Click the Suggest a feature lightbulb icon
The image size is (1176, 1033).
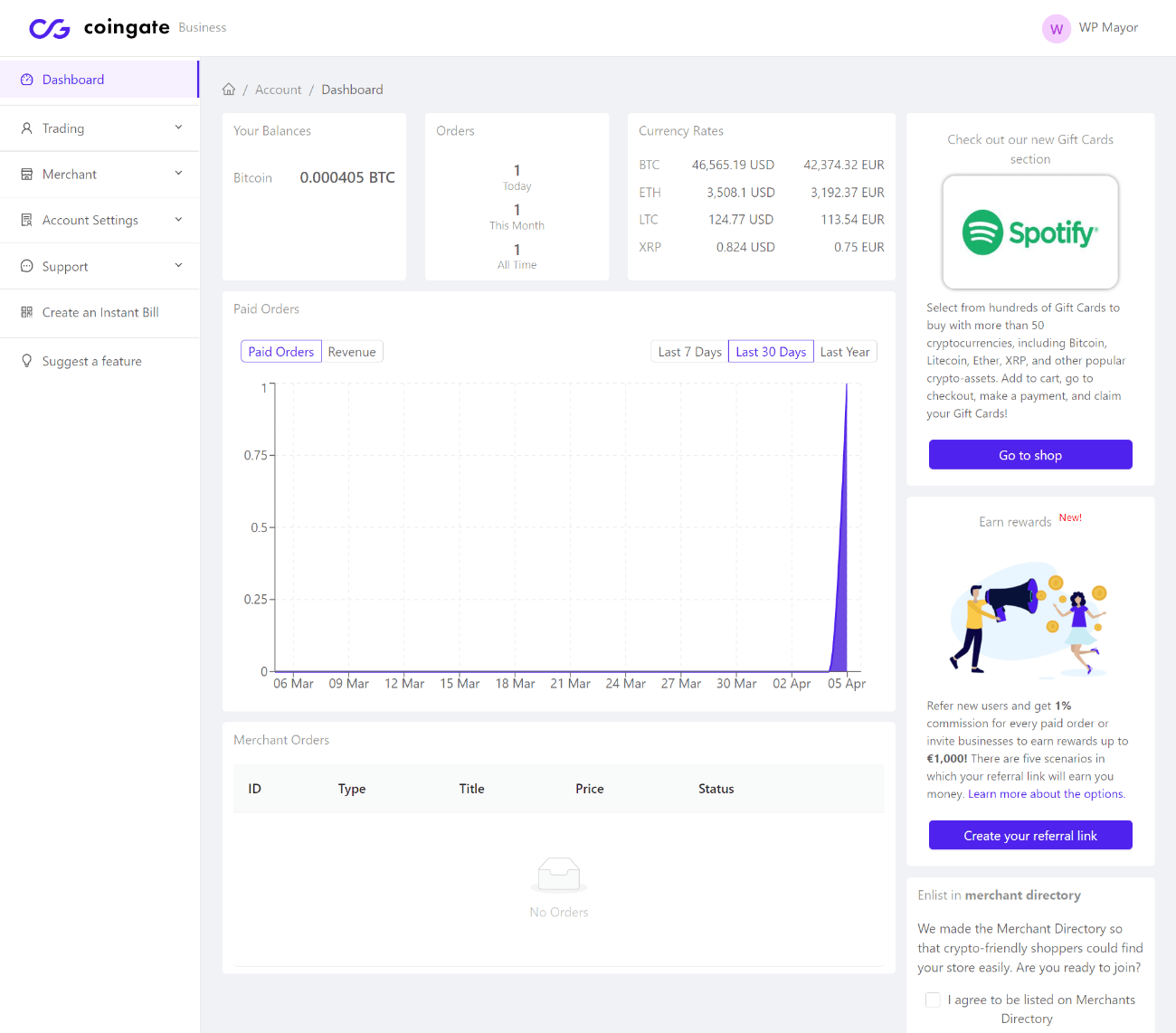tap(27, 361)
